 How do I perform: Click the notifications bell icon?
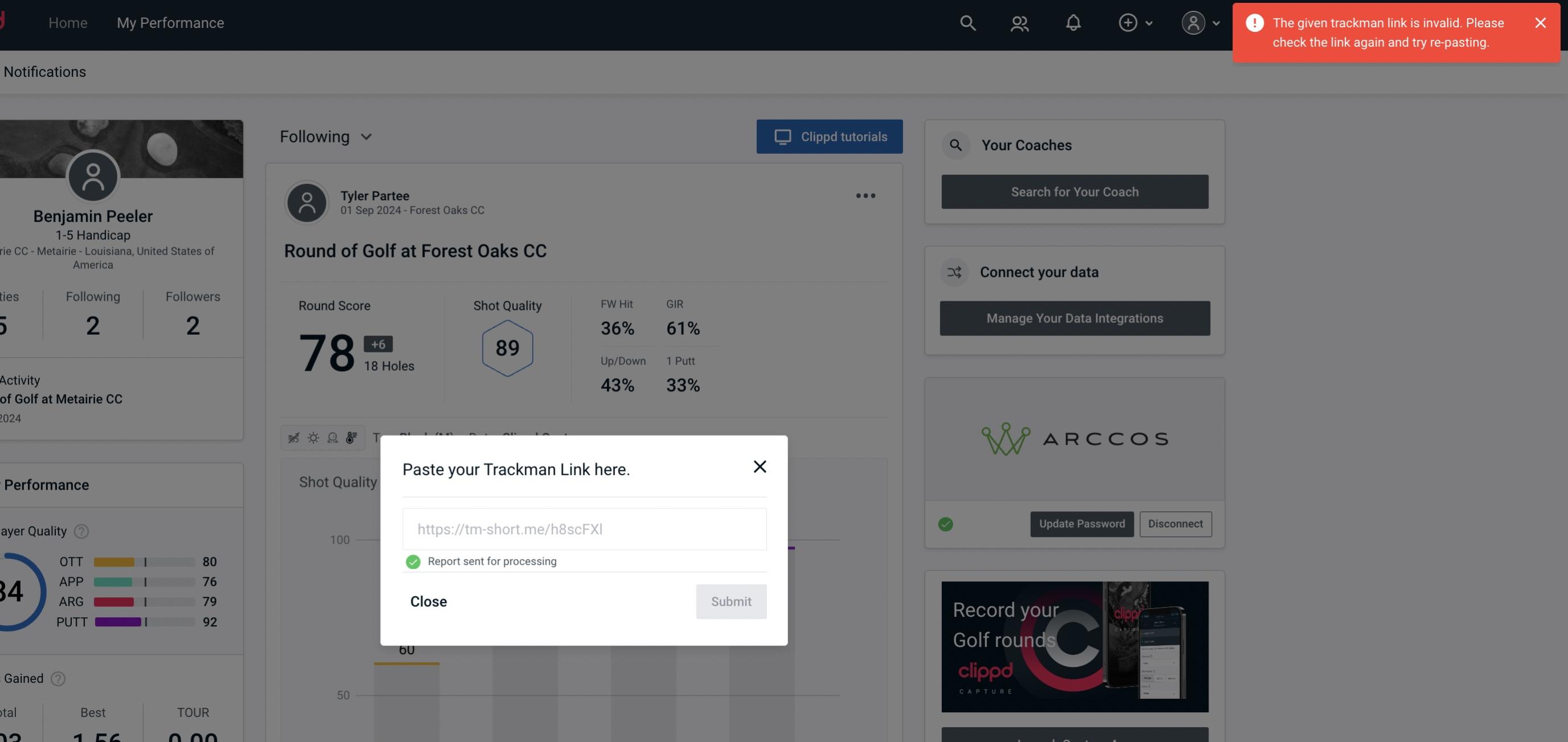tap(1074, 22)
